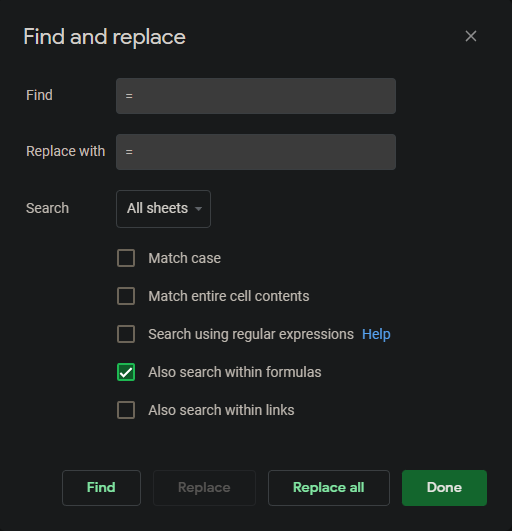Check the Also search within links box
Screen dimensions: 512x531
click(x=126, y=410)
